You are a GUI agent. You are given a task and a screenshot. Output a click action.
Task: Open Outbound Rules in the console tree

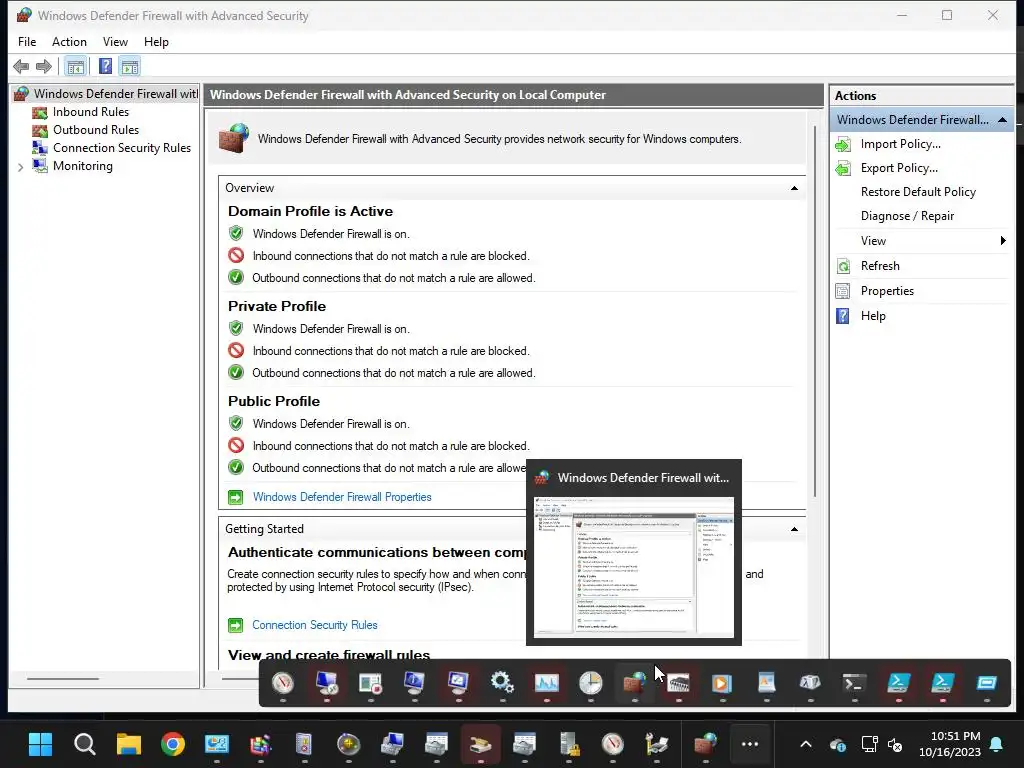pos(96,130)
